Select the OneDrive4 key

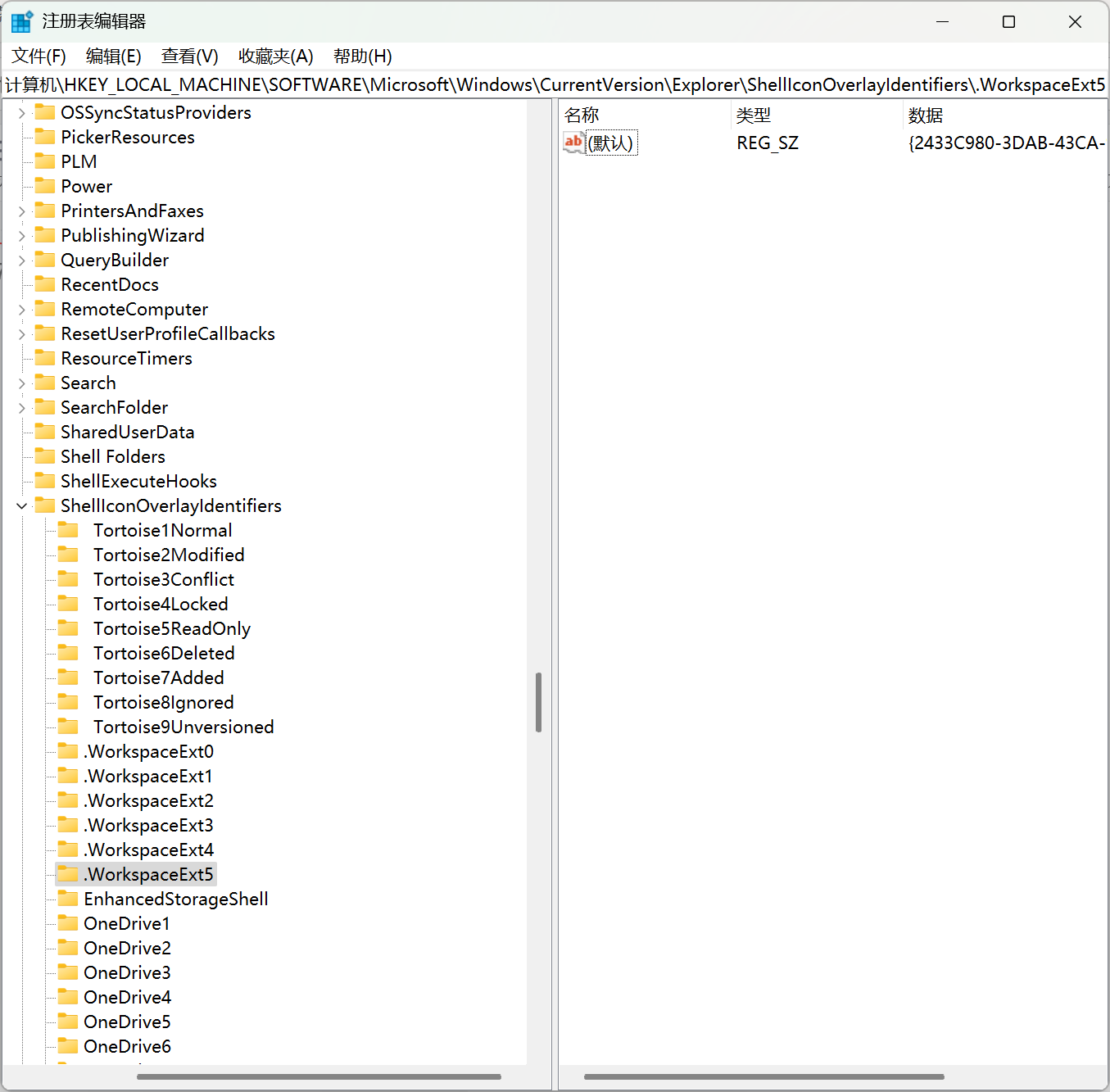coord(127,997)
